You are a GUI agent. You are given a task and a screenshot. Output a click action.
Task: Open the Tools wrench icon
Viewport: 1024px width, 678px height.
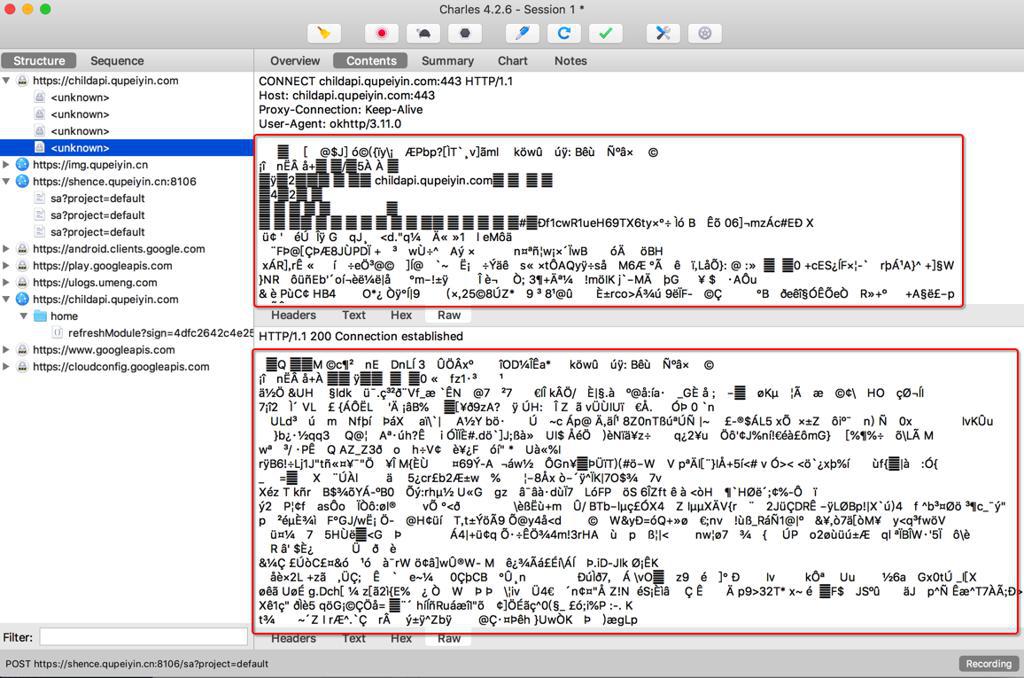point(662,33)
